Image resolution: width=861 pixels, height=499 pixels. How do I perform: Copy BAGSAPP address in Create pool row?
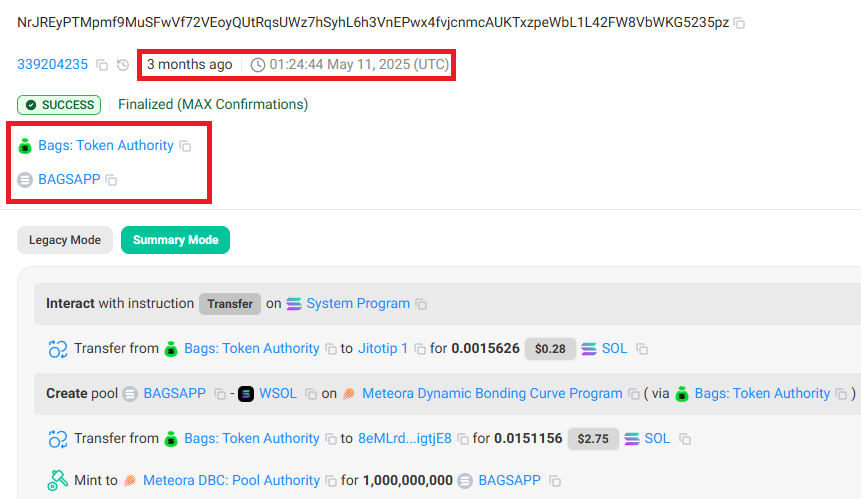[x=220, y=394]
